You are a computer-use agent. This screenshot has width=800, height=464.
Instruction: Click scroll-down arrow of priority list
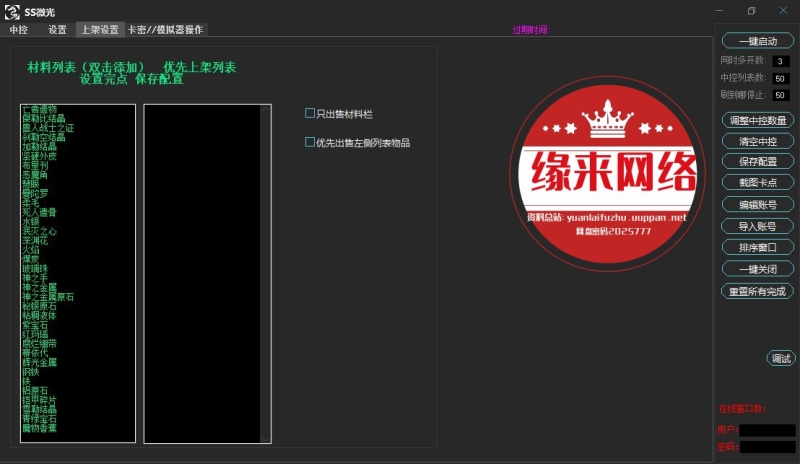click(x=265, y=439)
